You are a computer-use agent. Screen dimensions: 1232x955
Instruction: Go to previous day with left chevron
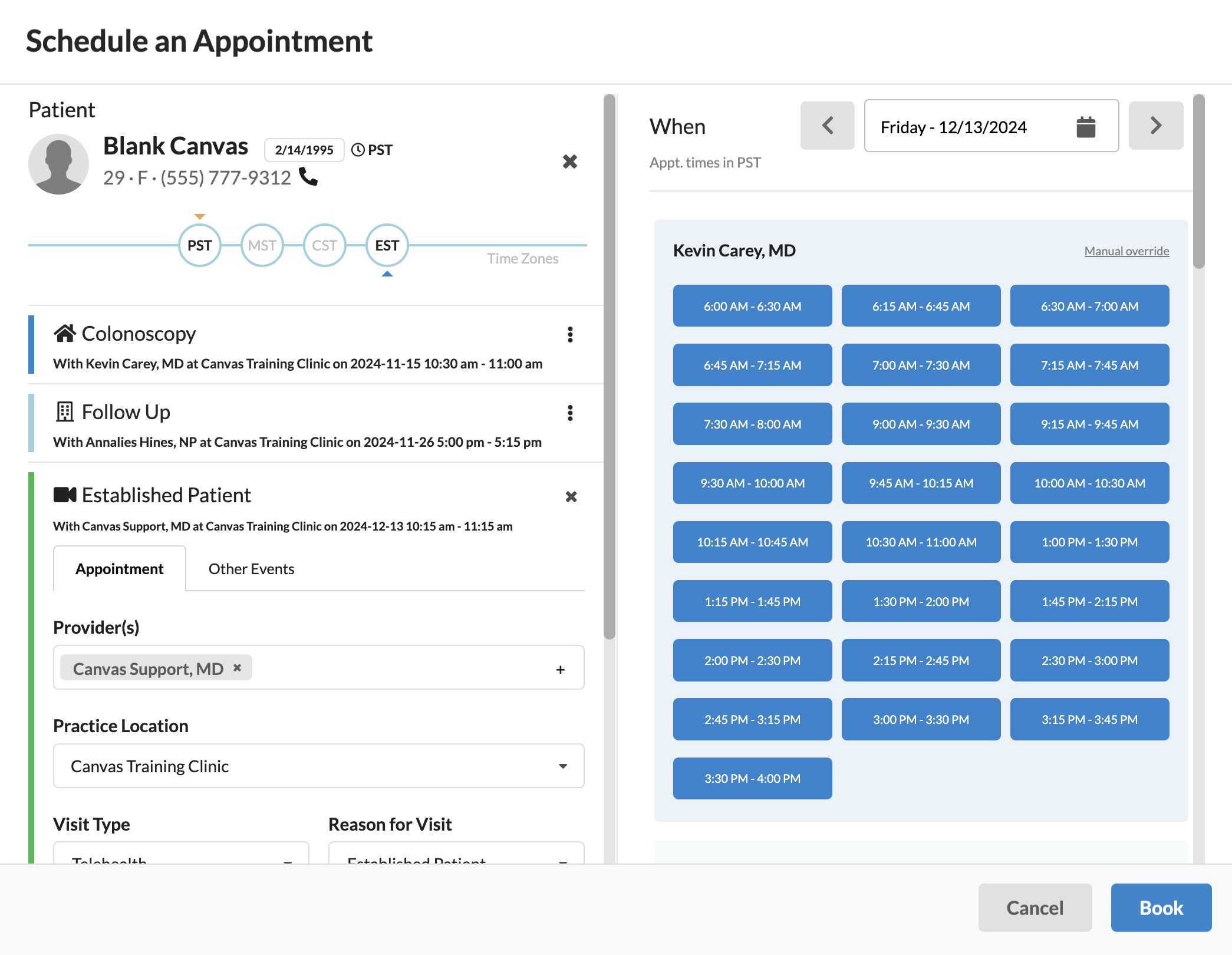827,126
